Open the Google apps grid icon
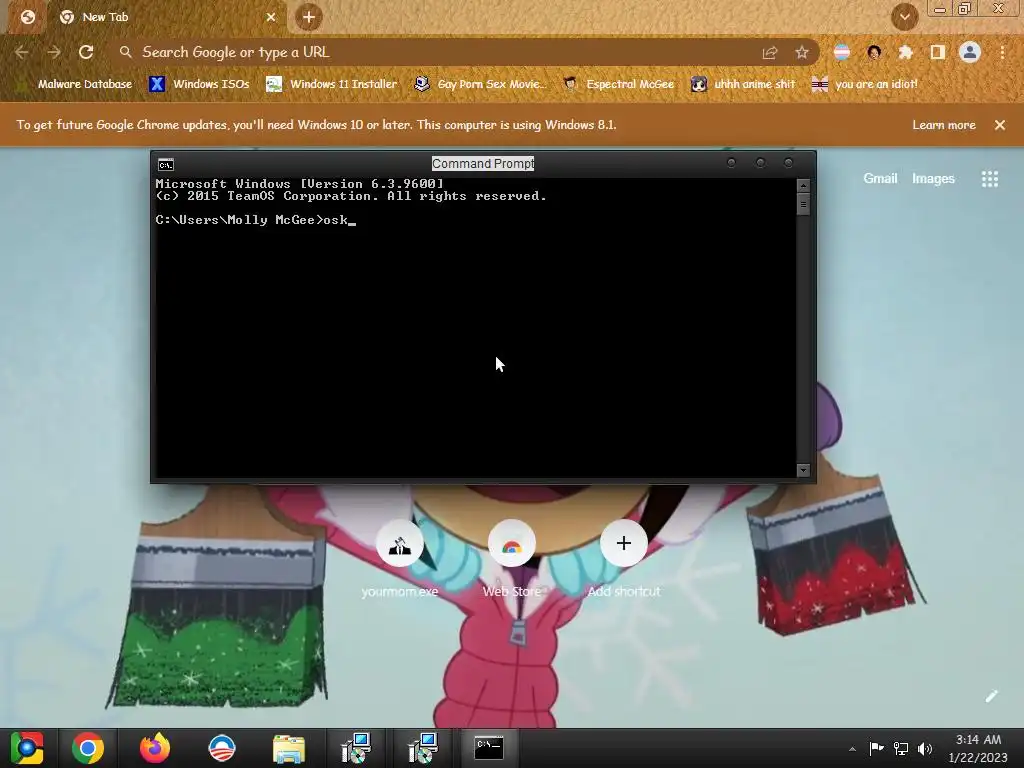This screenshot has width=1024, height=768. tap(990, 179)
